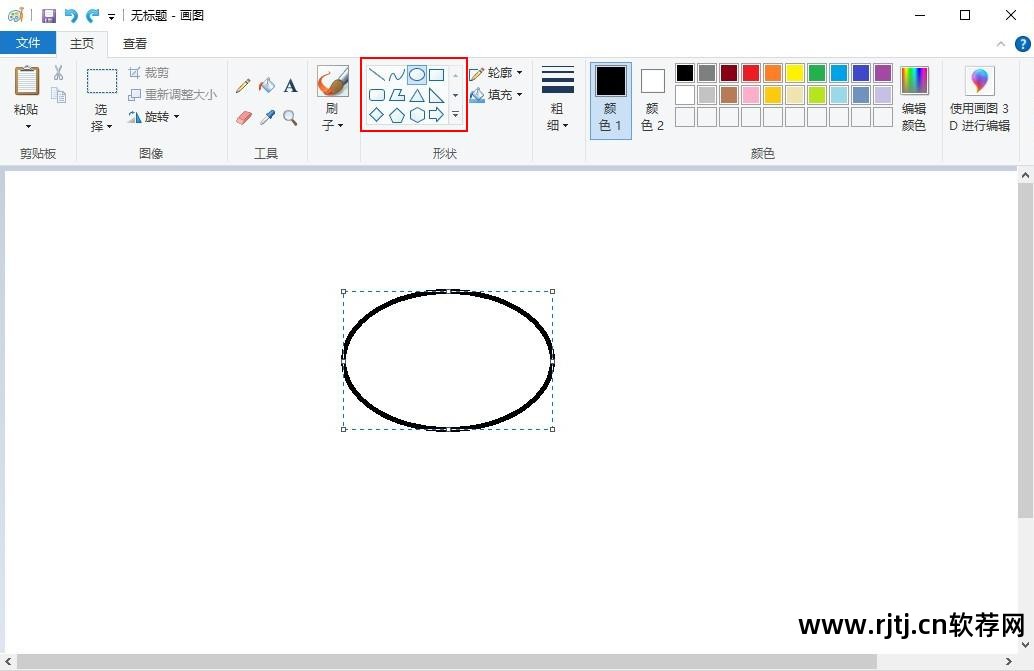
Task: Select the Pencil tool
Action: tap(243, 86)
